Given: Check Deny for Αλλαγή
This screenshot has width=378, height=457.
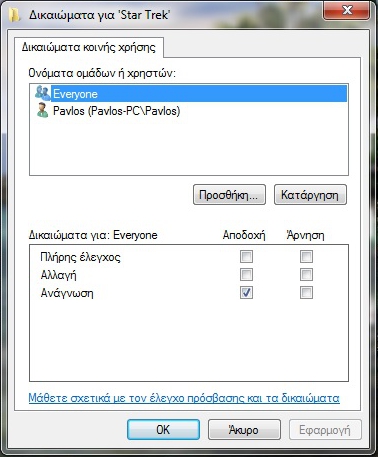Looking at the screenshot, I should click(x=306, y=275).
